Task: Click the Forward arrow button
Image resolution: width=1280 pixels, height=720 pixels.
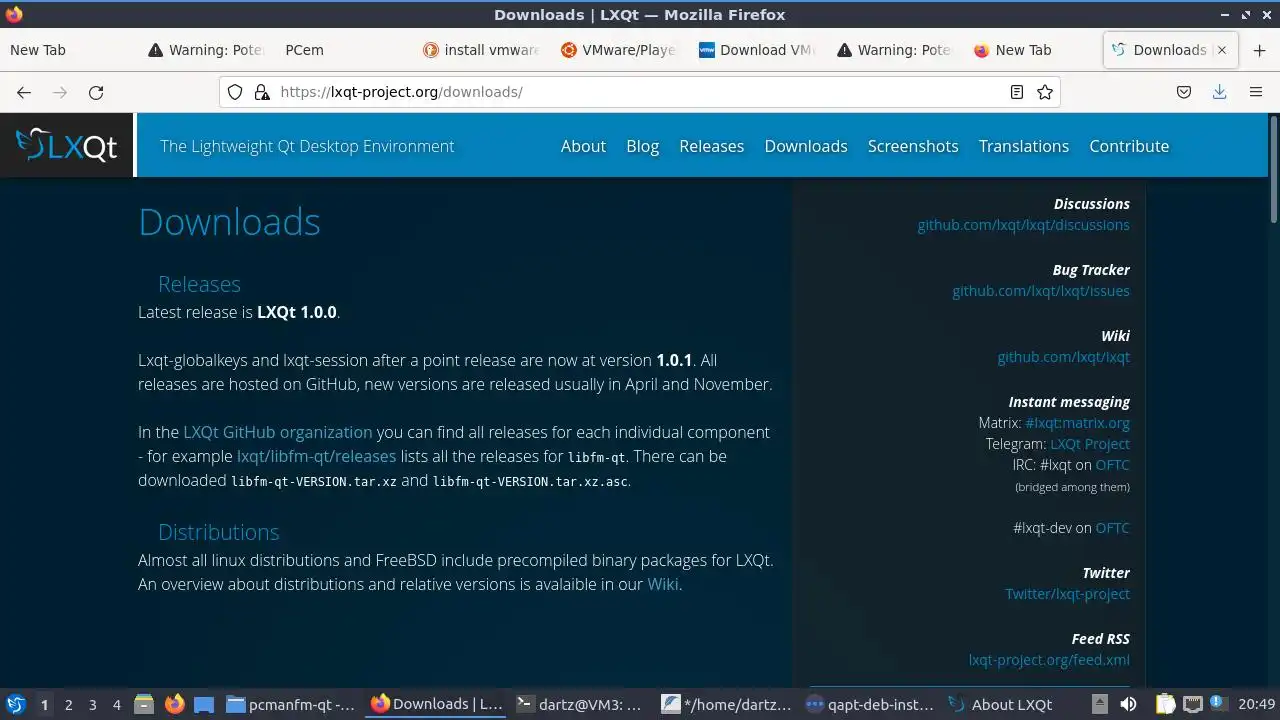Action: pos(60,92)
